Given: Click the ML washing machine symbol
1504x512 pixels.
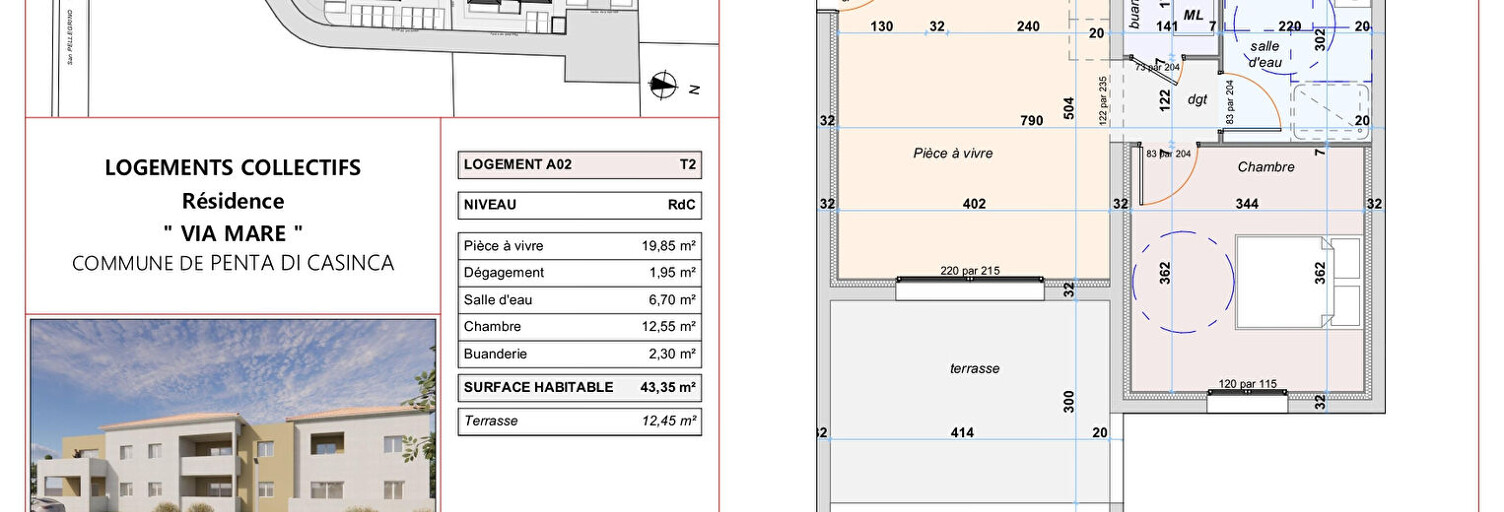Looking at the screenshot, I should tap(1193, 16).
